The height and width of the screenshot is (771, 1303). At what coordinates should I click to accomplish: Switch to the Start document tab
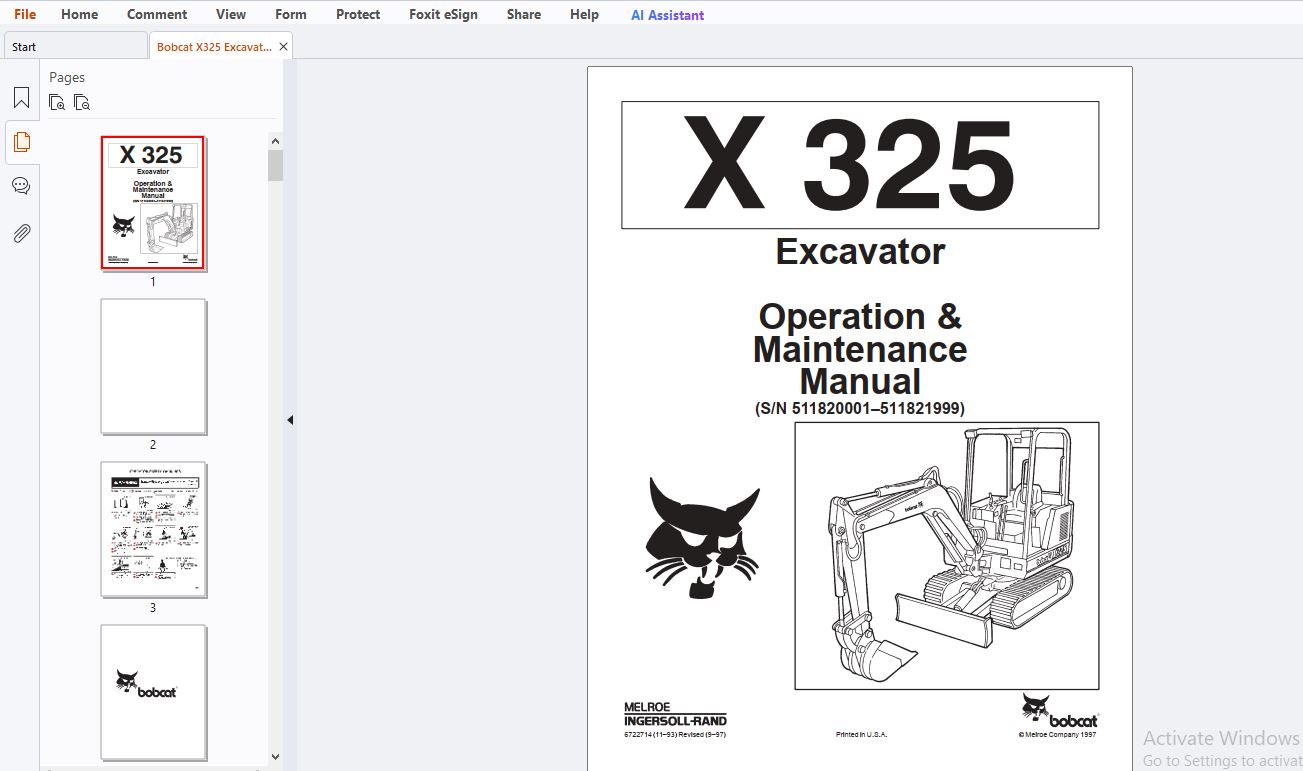pyautogui.click(x=75, y=46)
